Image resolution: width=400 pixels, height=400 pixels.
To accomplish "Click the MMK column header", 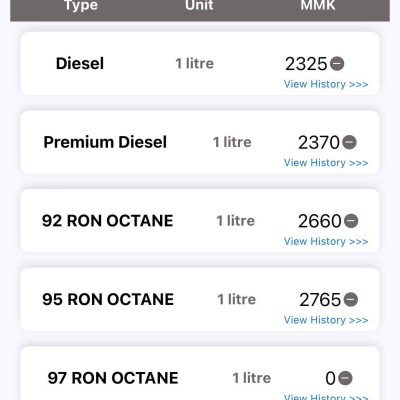I will click(x=318, y=5).
